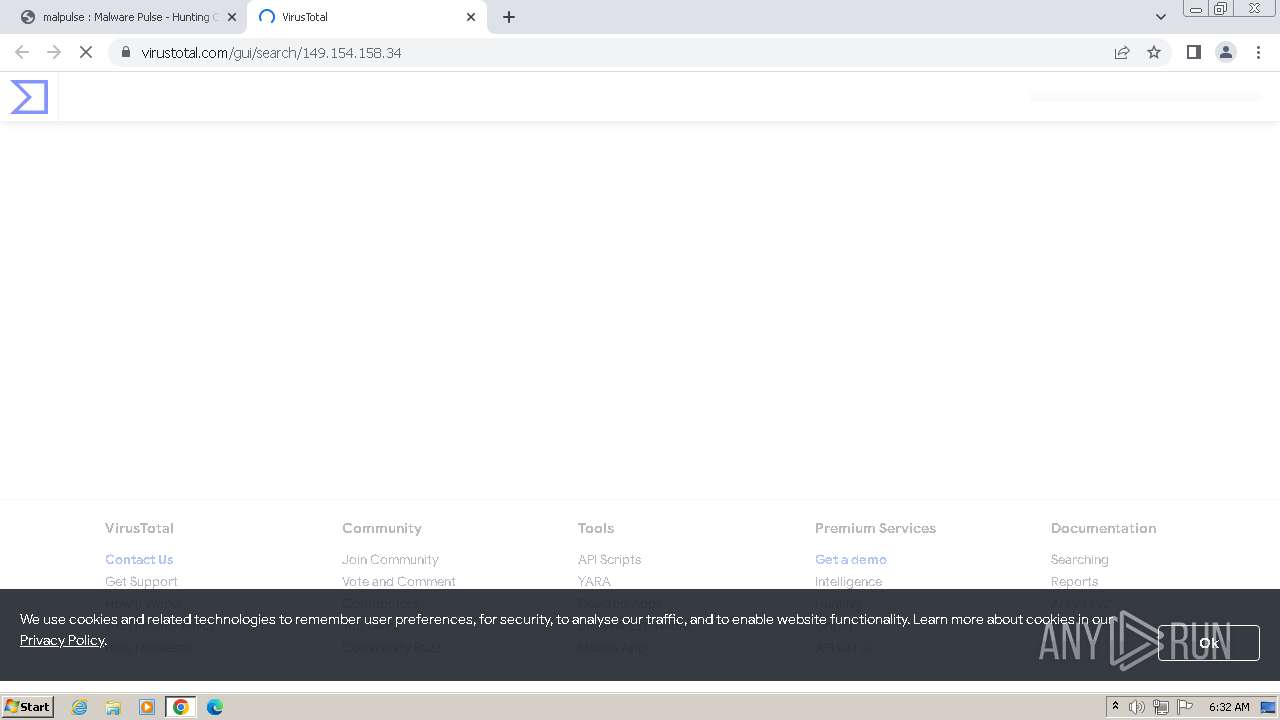Go forward in browser history
Image resolution: width=1280 pixels, height=720 pixels.
(x=54, y=52)
